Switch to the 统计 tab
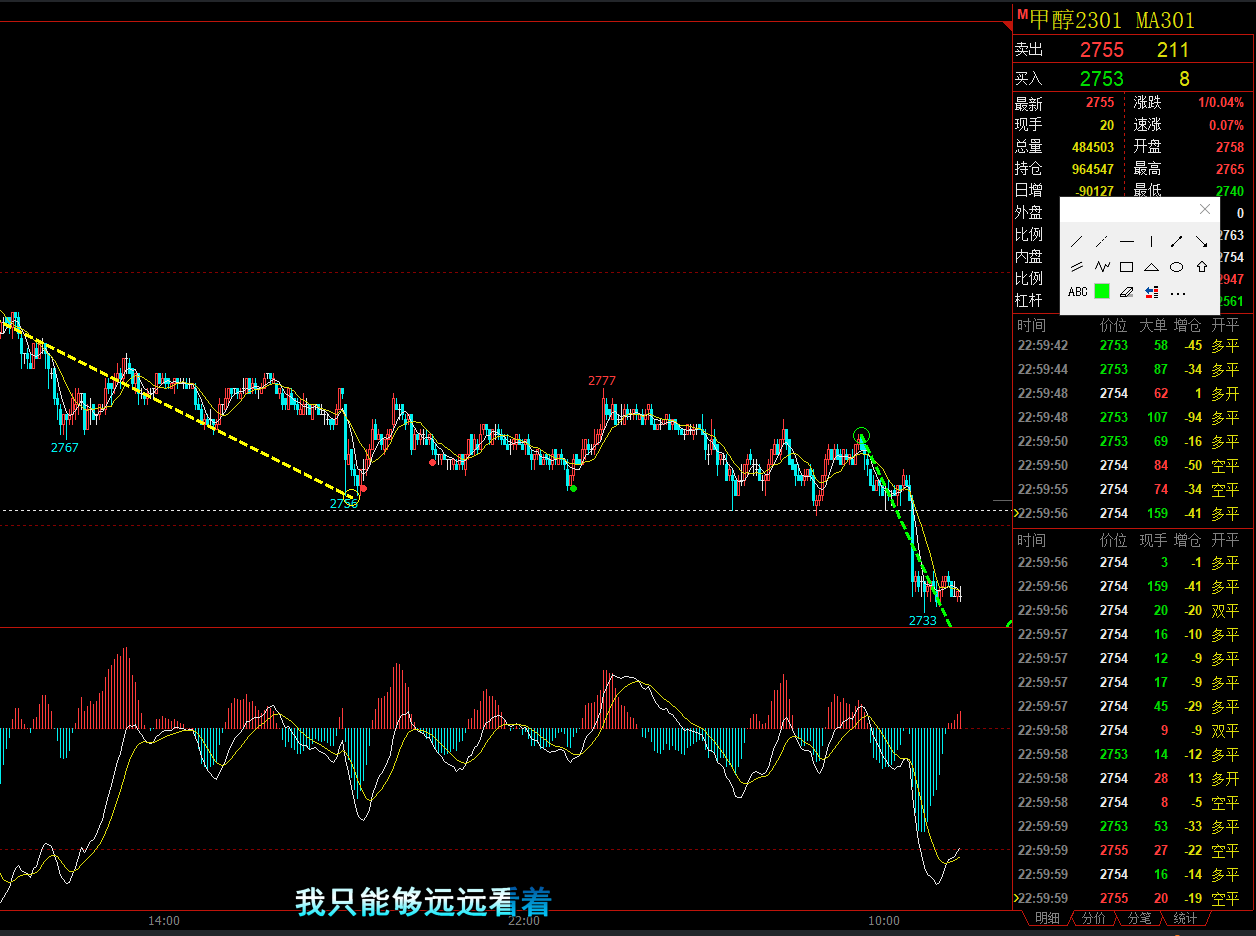The height and width of the screenshot is (936, 1256). click(x=1186, y=918)
